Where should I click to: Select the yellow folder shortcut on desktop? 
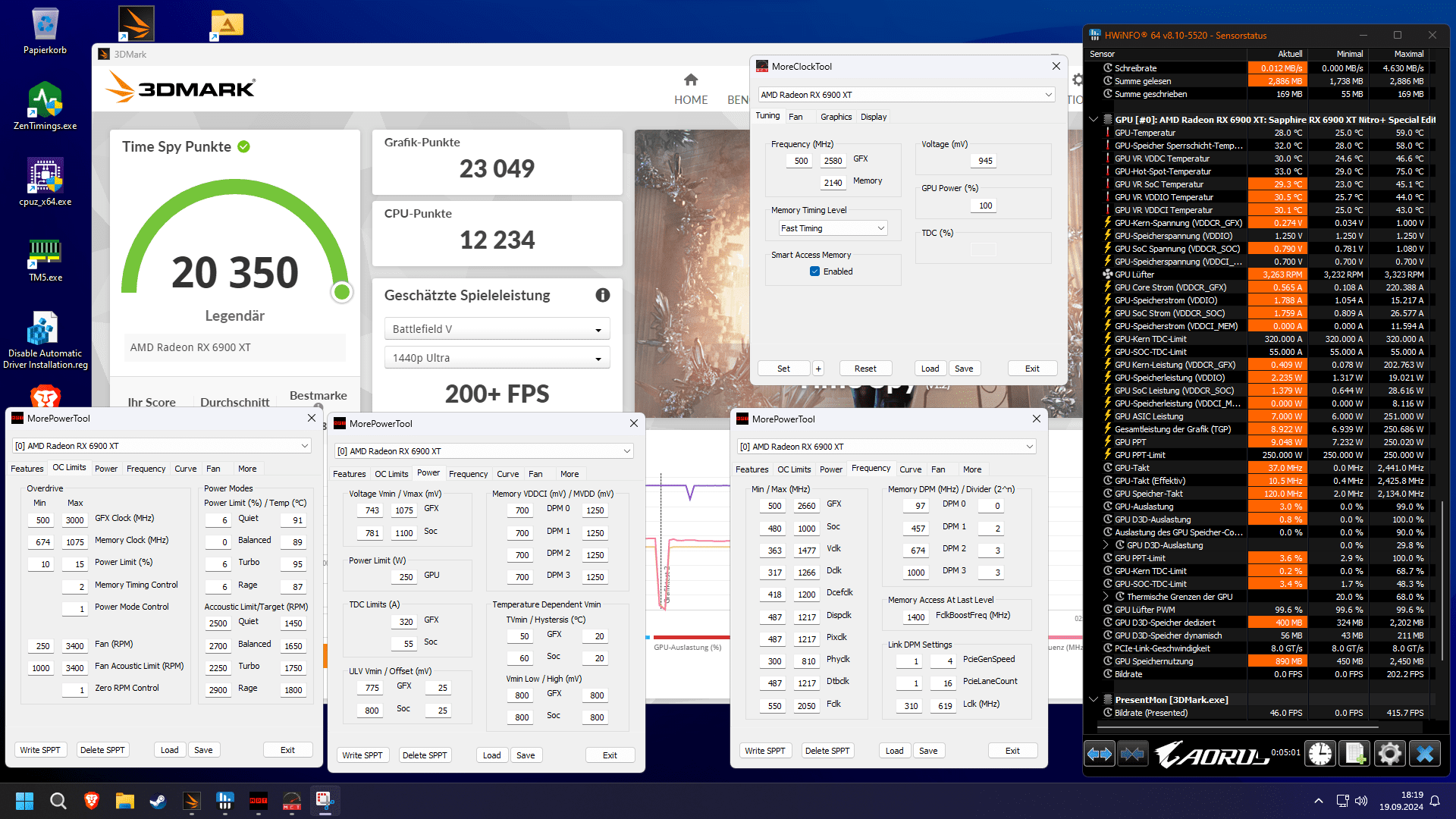point(227,24)
